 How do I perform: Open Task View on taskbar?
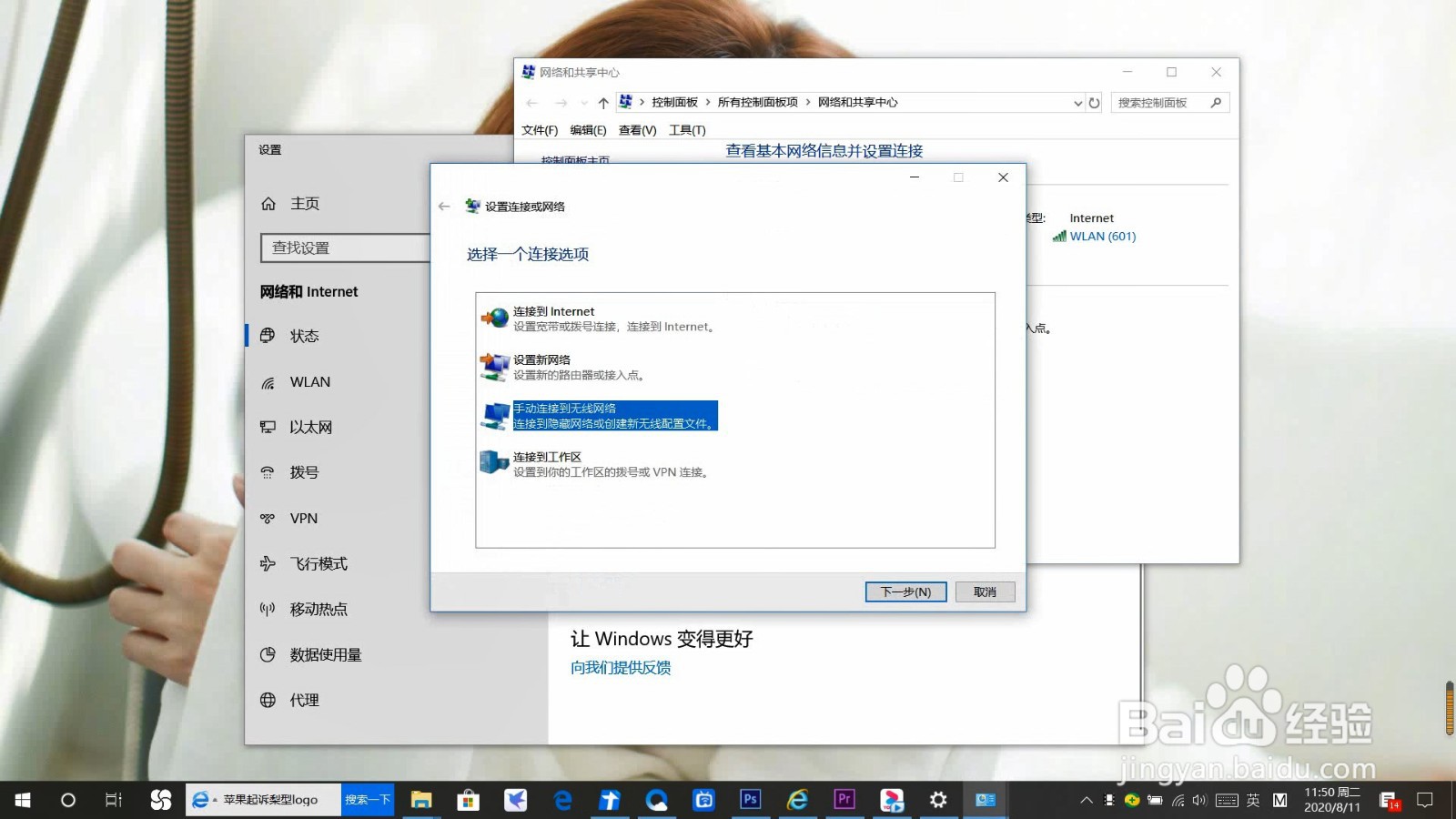tap(114, 800)
